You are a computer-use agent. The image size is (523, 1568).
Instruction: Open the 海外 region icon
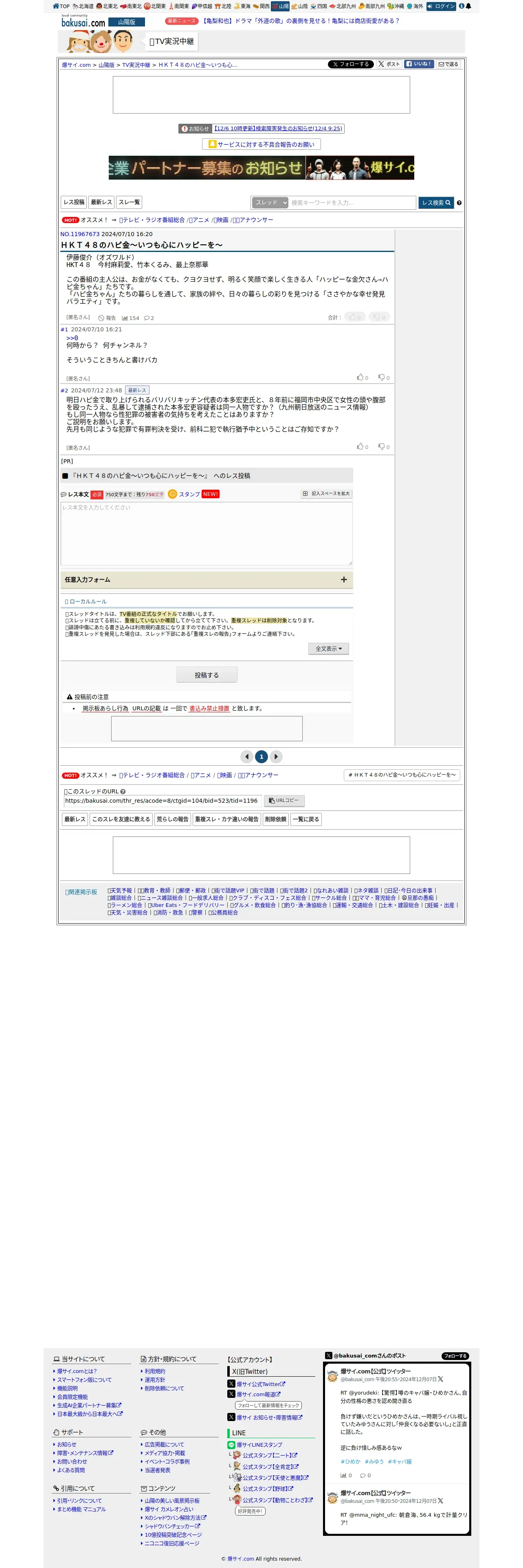(415, 6)
